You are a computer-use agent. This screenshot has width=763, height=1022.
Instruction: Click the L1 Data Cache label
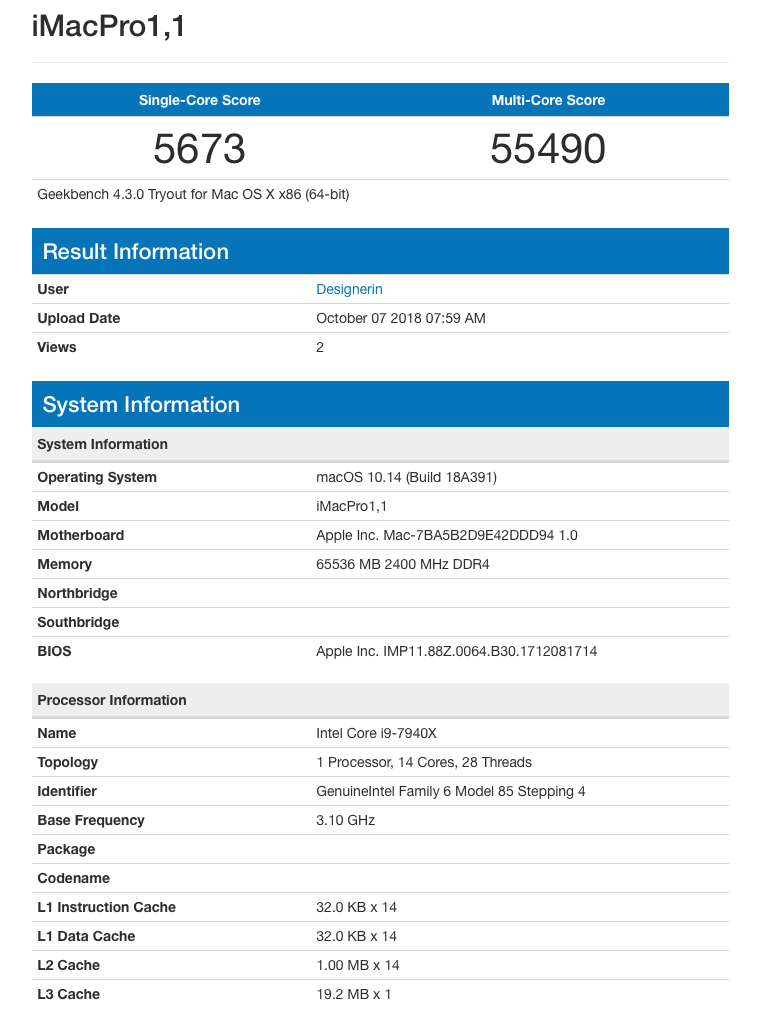(x=86, y=937)
